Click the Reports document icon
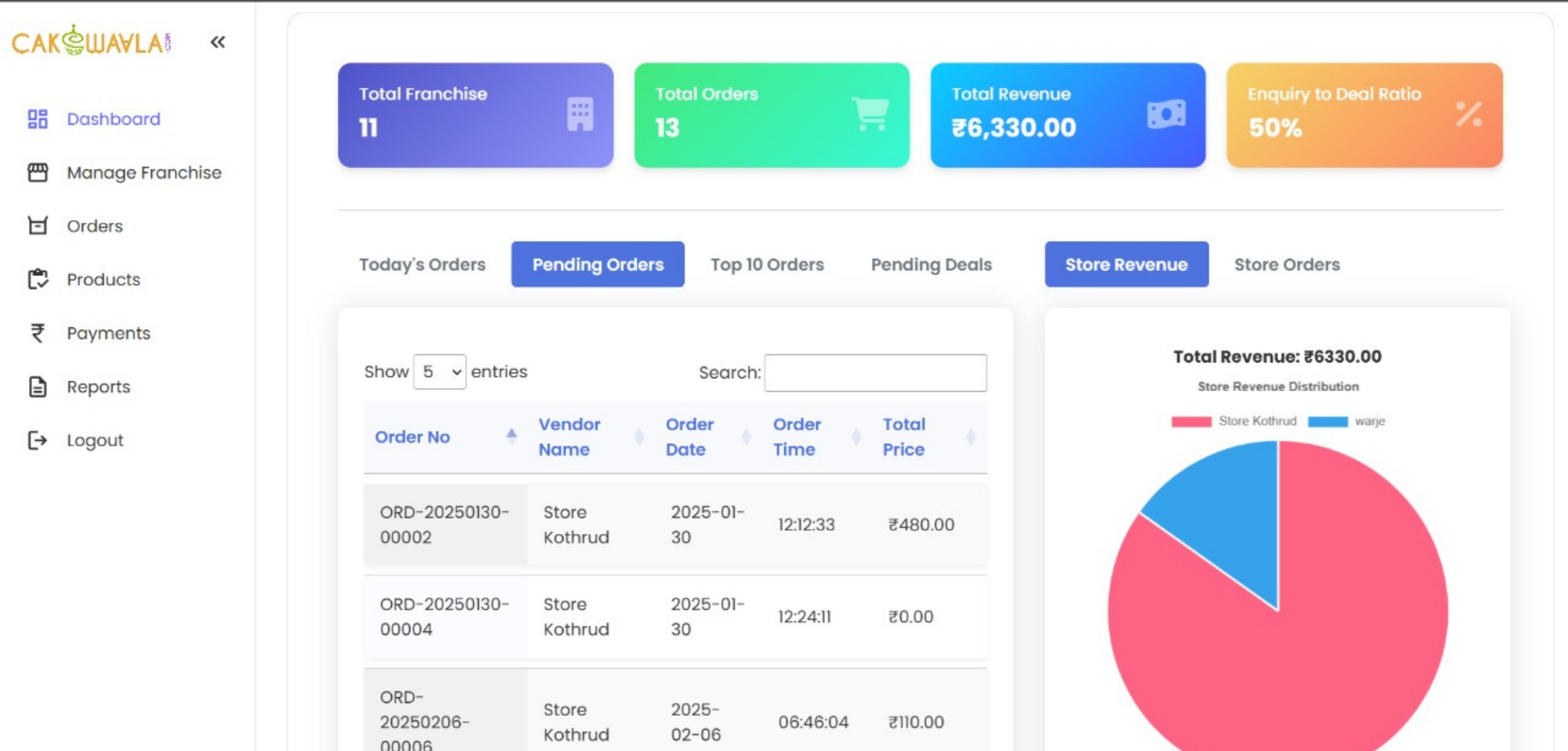Image resolution: width=1568 pixels, height=751 pixels. [x=38, y=387]
